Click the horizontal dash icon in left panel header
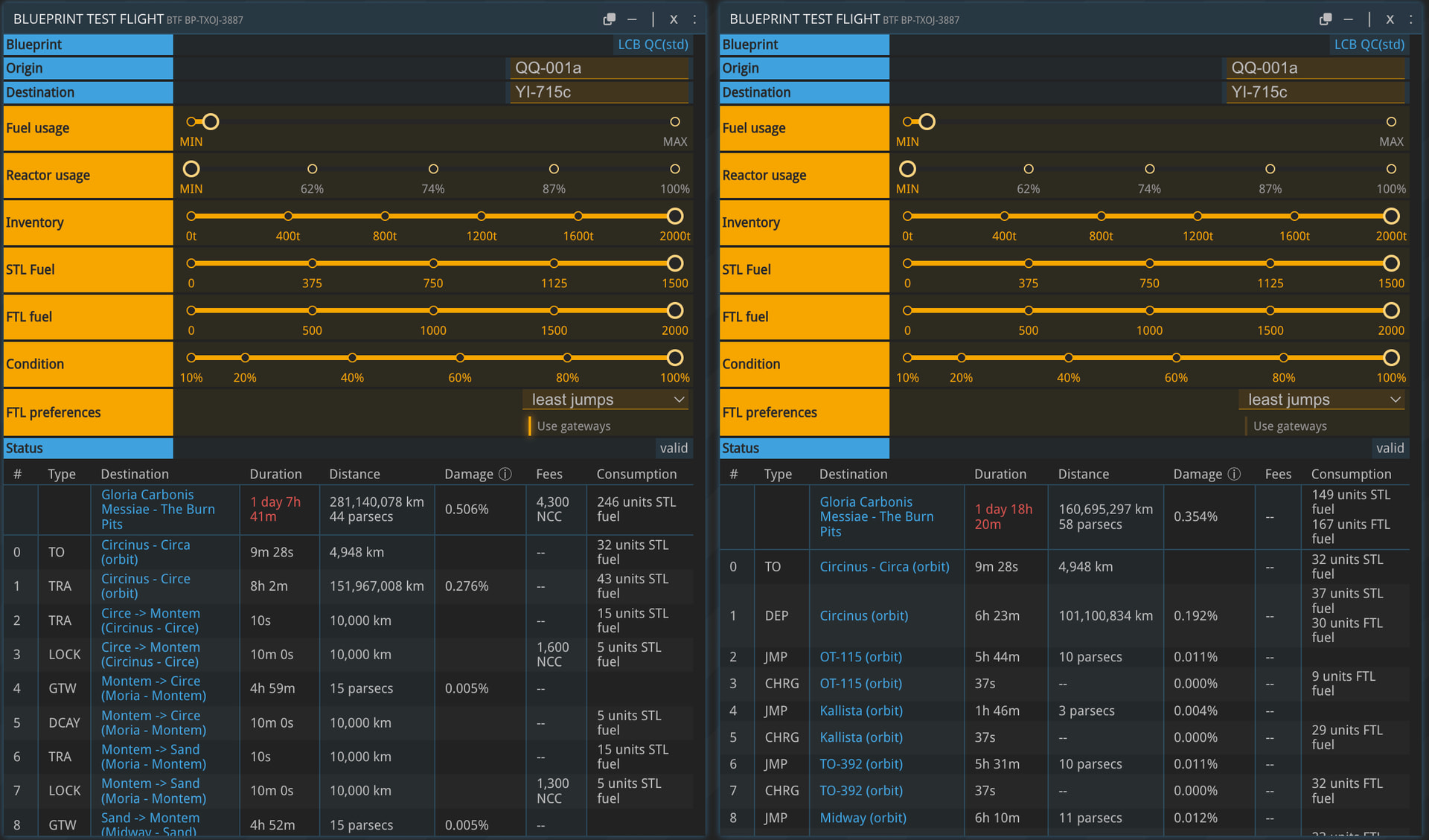1429x840 pixels. click(x=632, y=19)
